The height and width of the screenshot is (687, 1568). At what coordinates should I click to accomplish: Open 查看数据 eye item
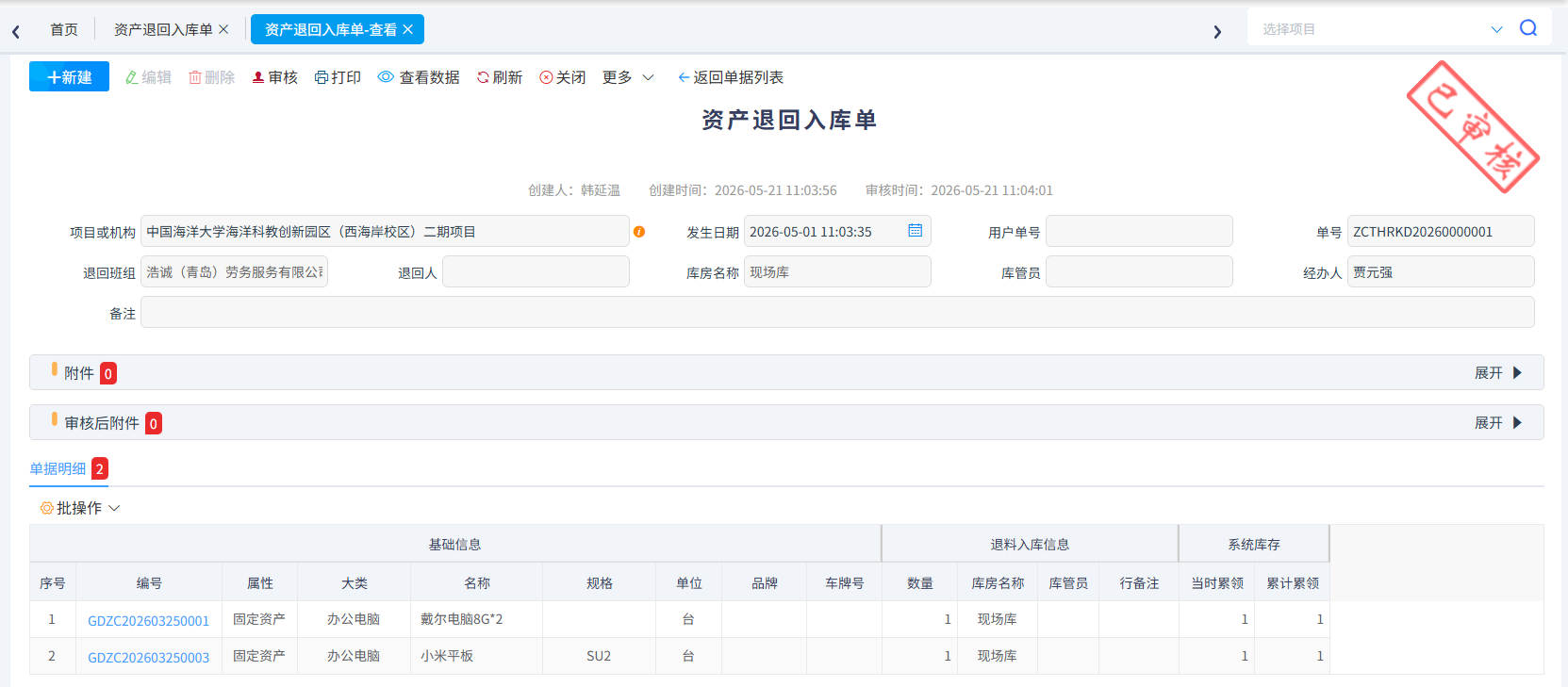point(419,77)
